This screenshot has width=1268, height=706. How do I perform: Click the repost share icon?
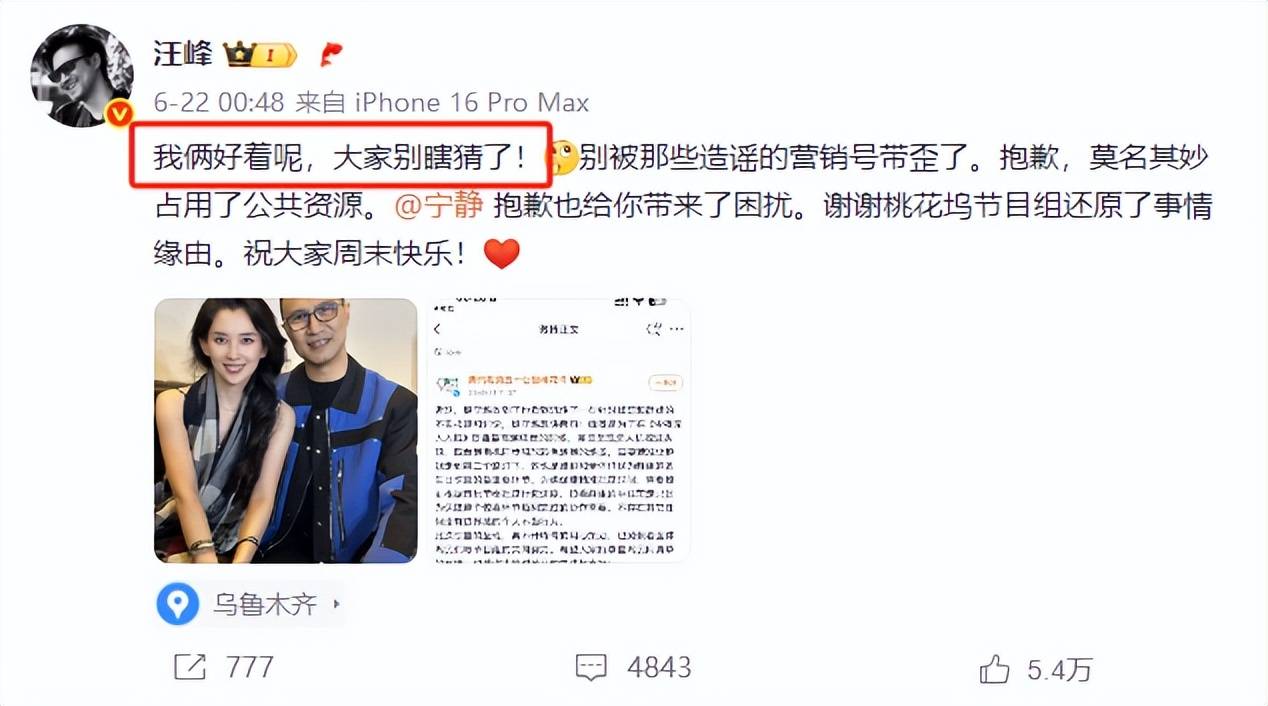click(190, 667)
